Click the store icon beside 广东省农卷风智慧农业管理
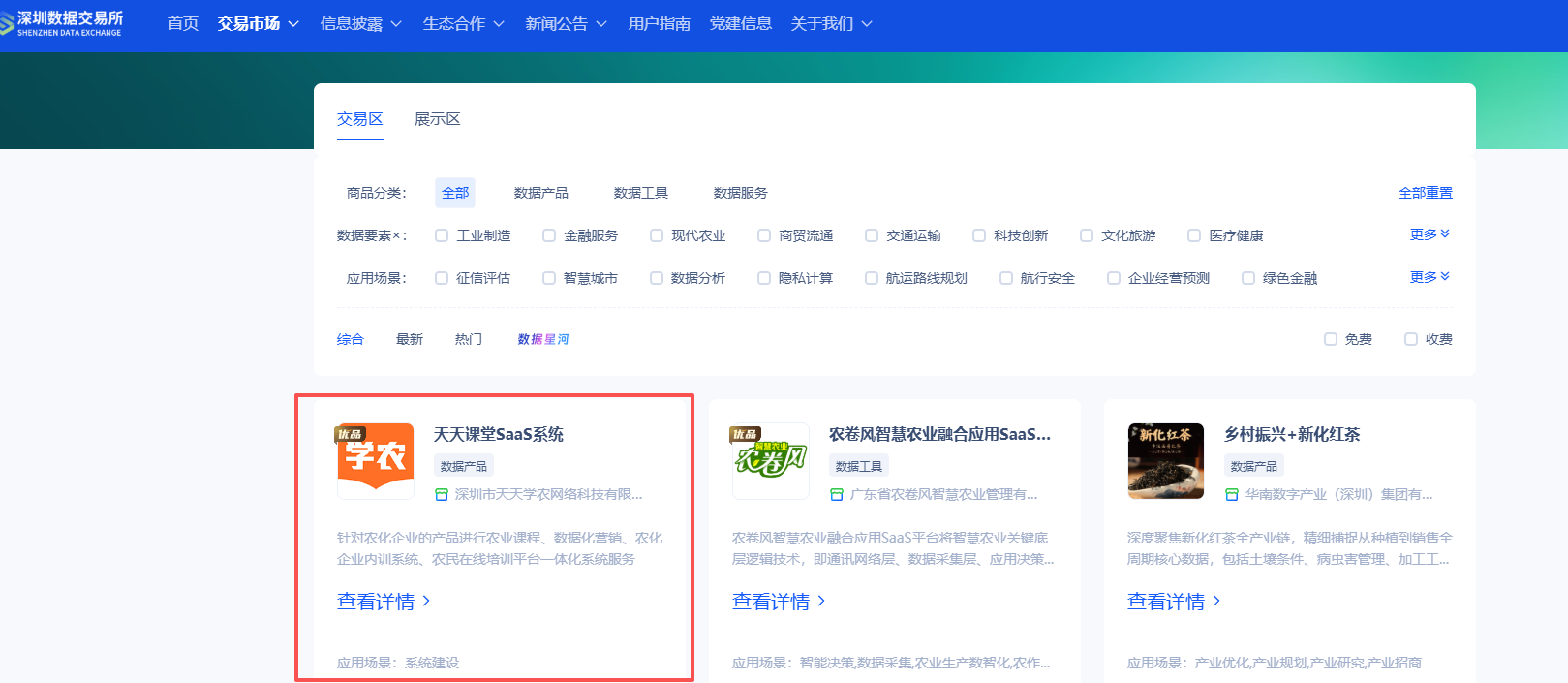The image size is (1568, 683). click(x=837, y=494)
